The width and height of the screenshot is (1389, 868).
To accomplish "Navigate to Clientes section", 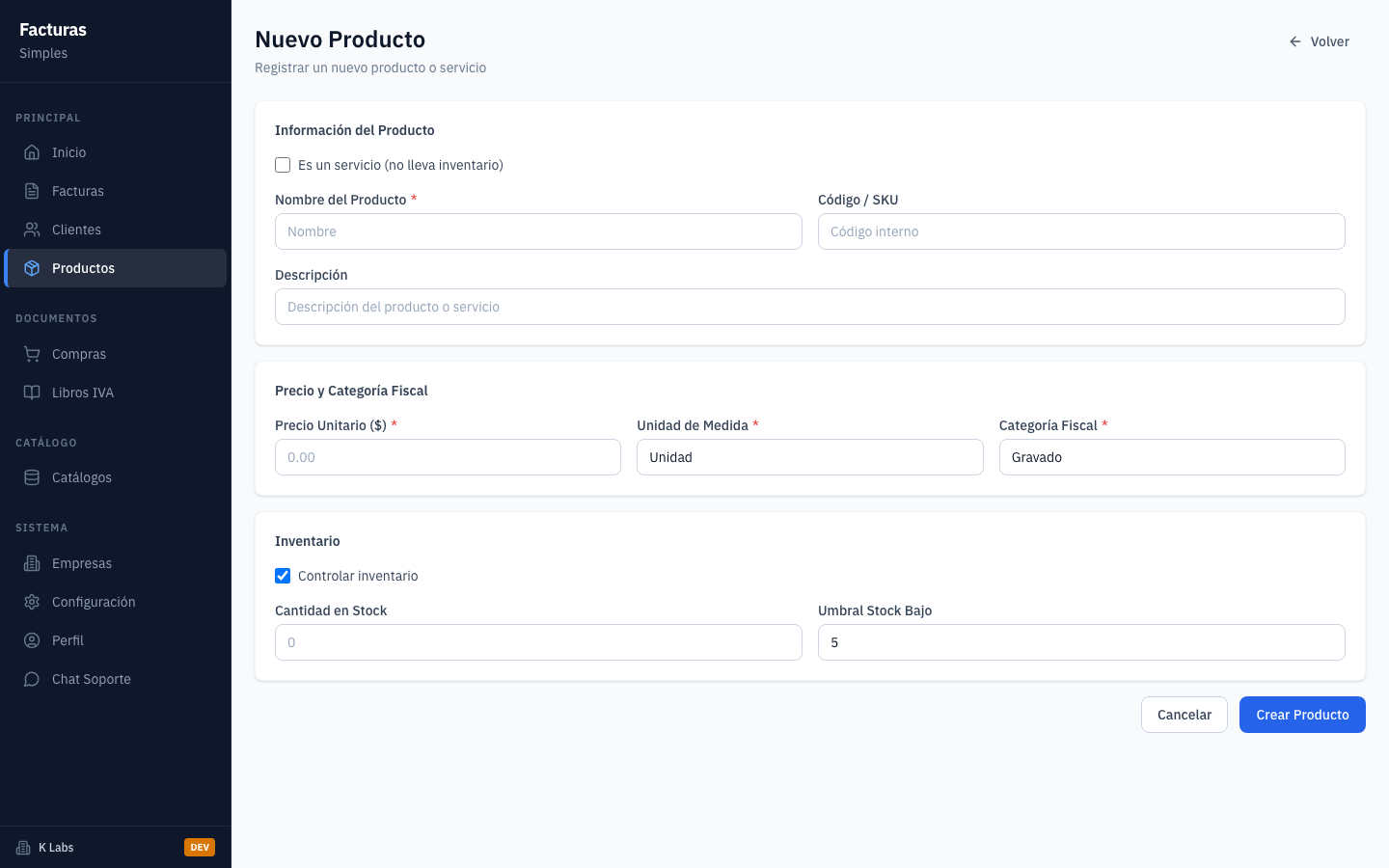I will point(116,230).
